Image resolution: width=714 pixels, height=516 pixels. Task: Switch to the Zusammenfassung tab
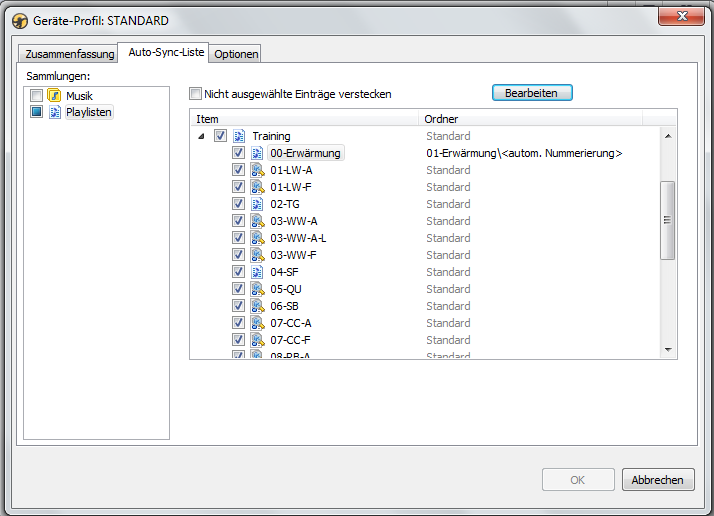coord(69,54)
